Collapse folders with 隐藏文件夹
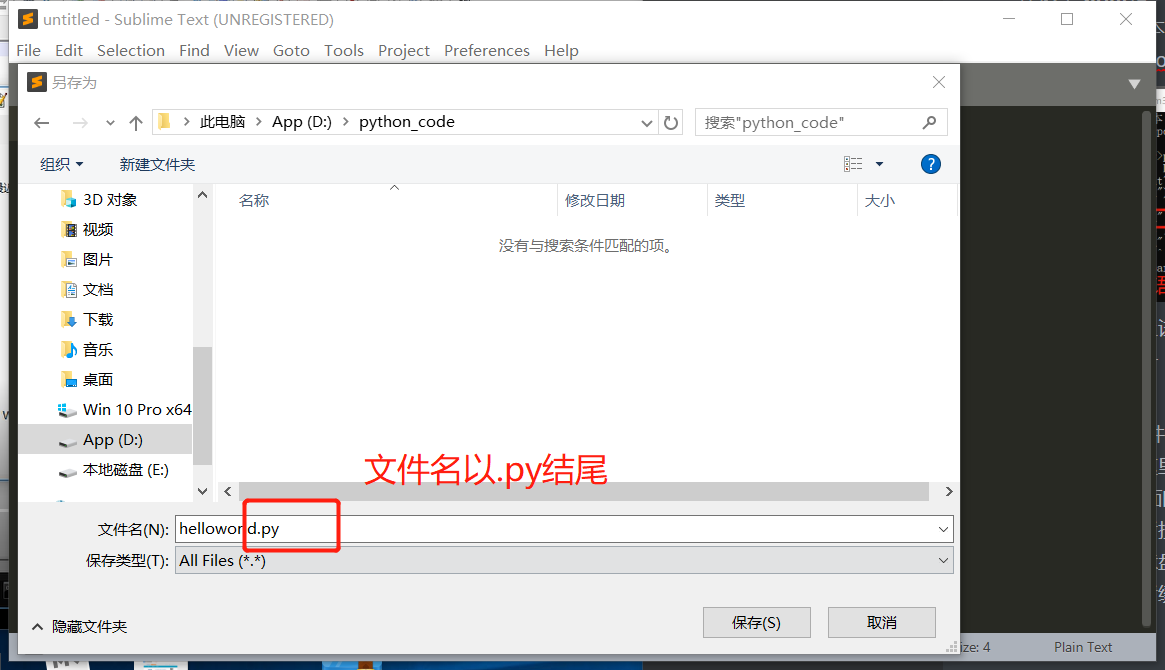This screenshot has width=1165, height=670. (79, 627)
